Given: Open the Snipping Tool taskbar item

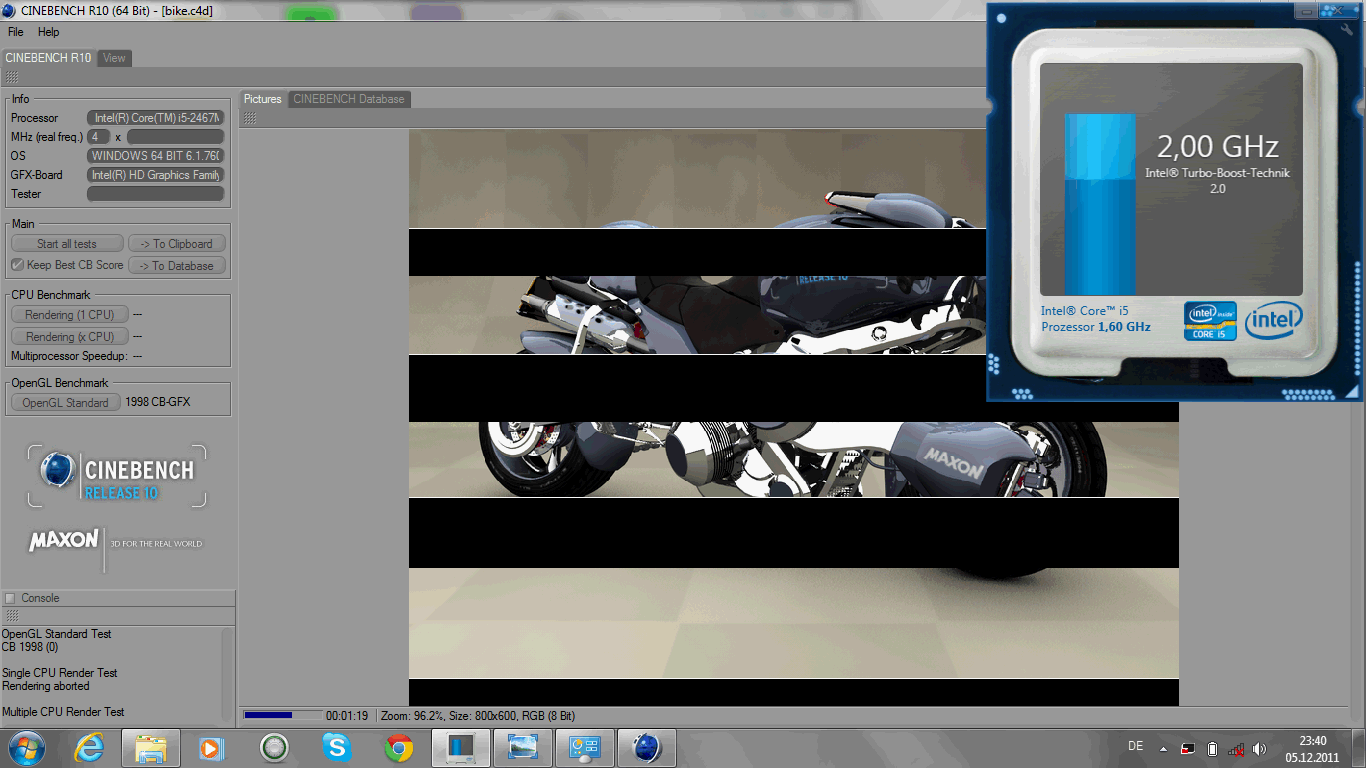Looking at the screenshot, I should tap(523, 747).
